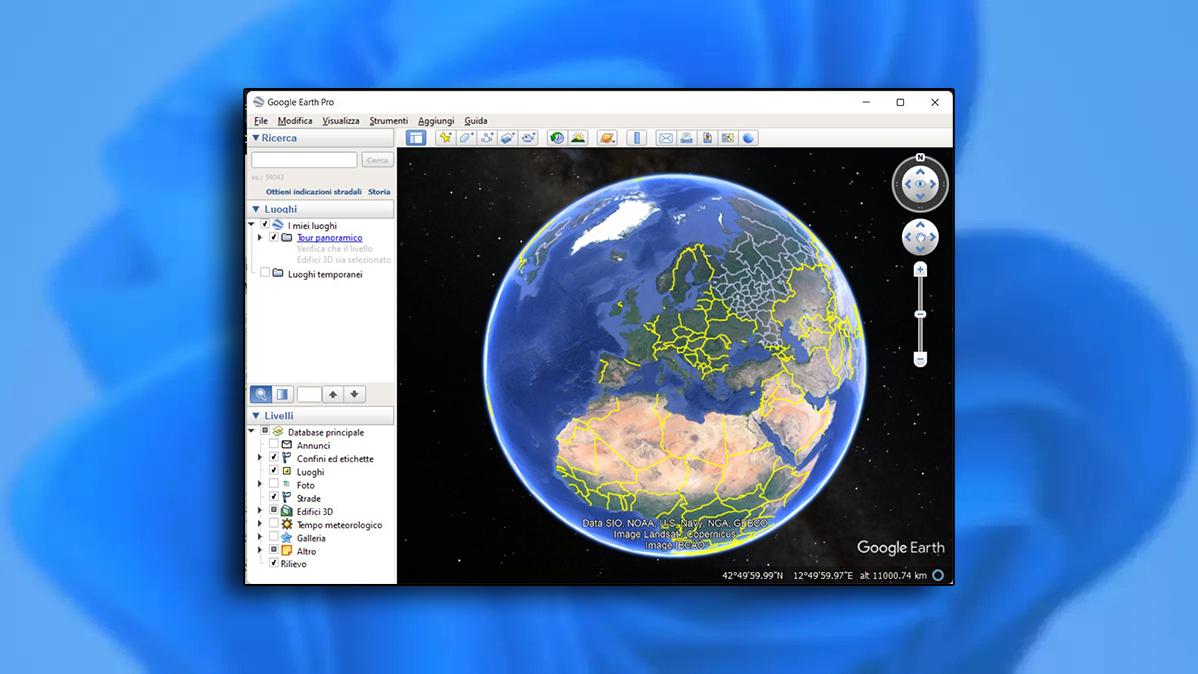Click the Add Placemark pushpin icon

[x=445, y=138]
